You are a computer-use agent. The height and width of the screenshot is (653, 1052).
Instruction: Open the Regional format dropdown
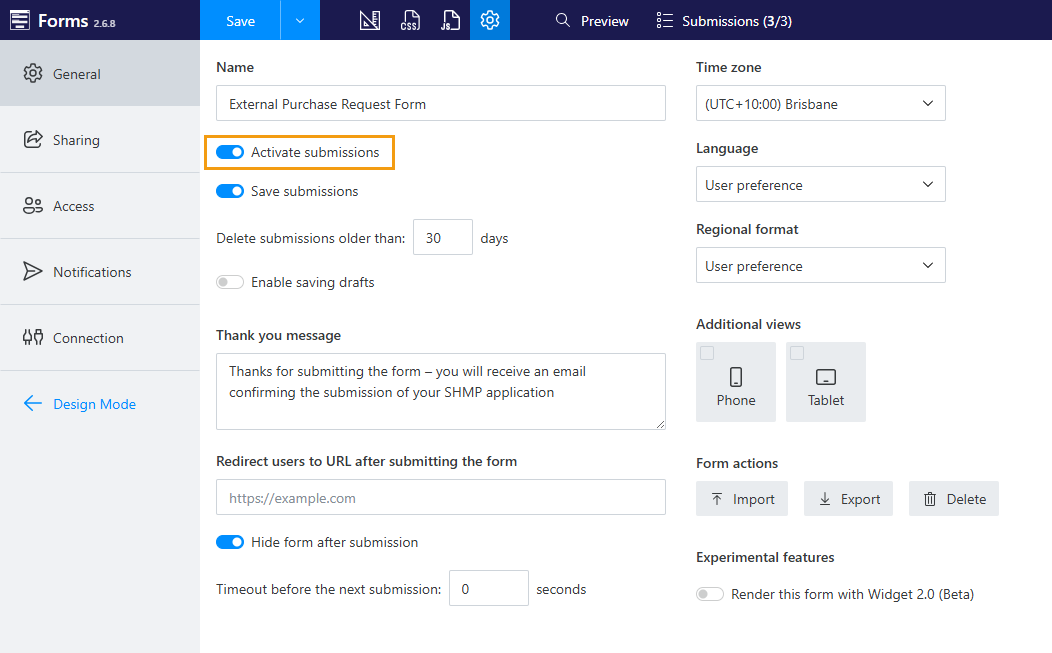point(820,266)
